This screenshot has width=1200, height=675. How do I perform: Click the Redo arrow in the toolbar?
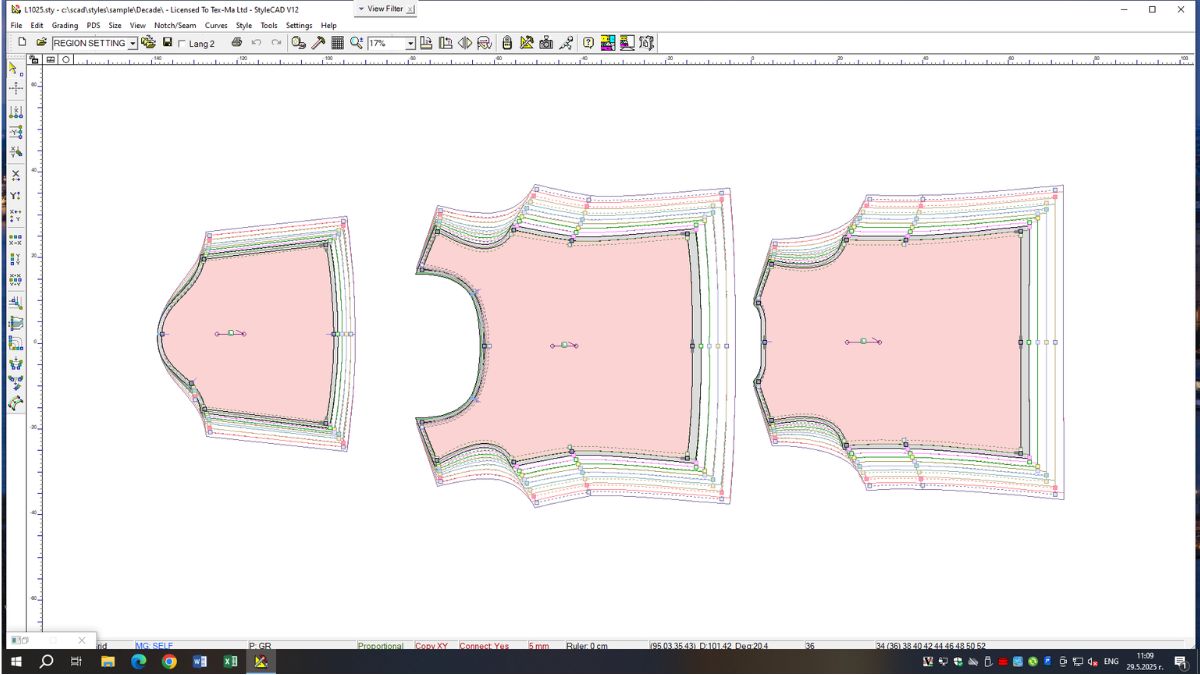(276, 43)
